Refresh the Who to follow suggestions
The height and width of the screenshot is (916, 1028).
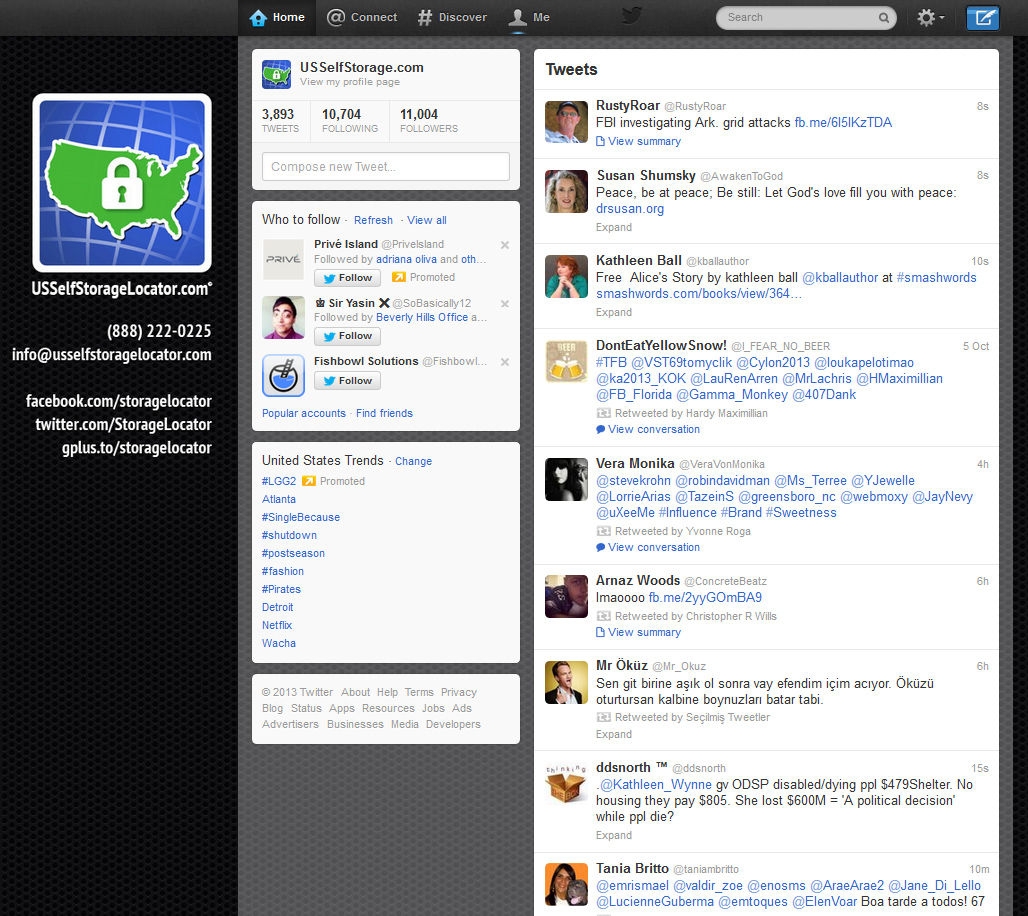[x=373, y=220]
